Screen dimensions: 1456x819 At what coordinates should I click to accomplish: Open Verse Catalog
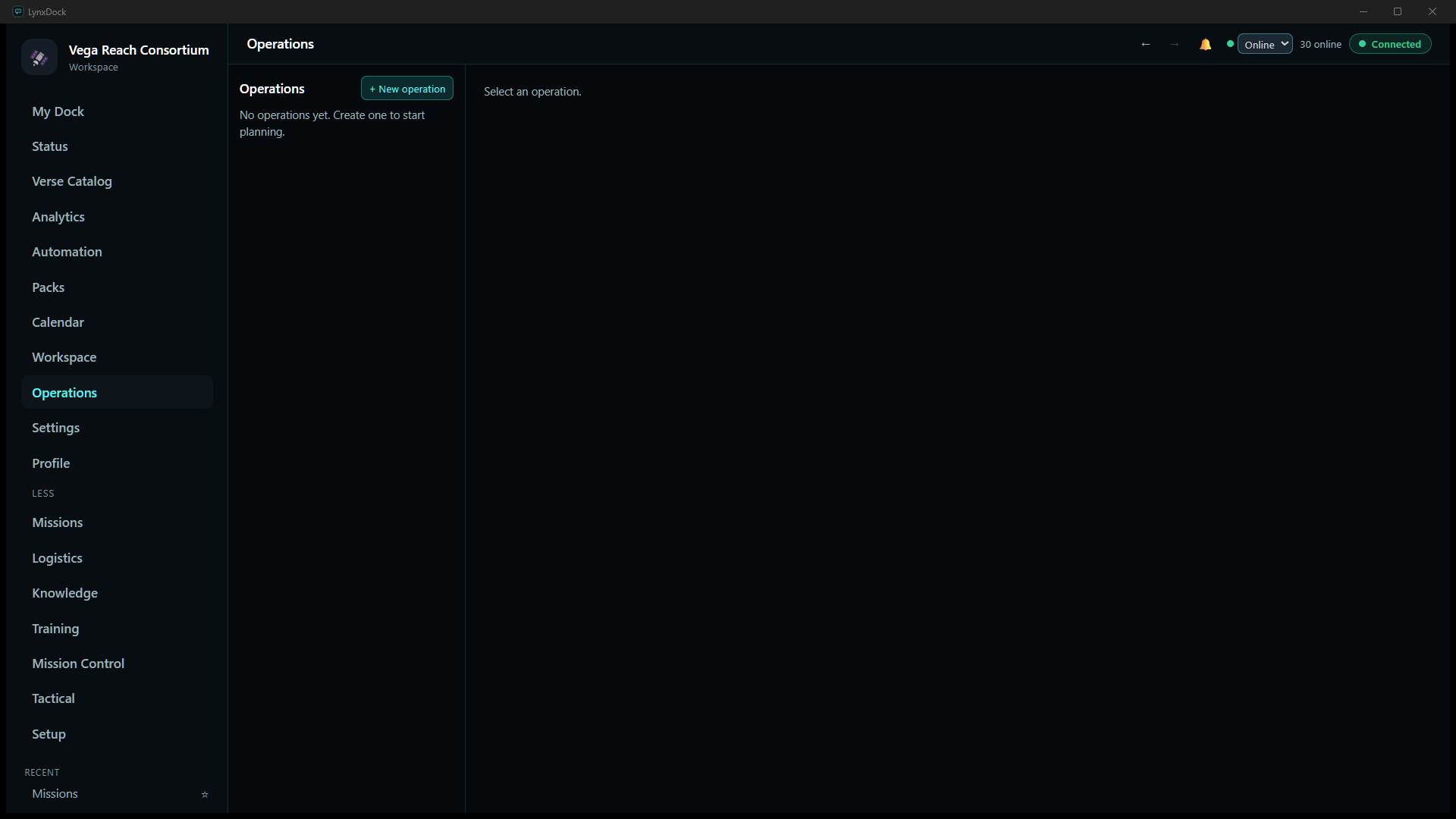point(117,181)
